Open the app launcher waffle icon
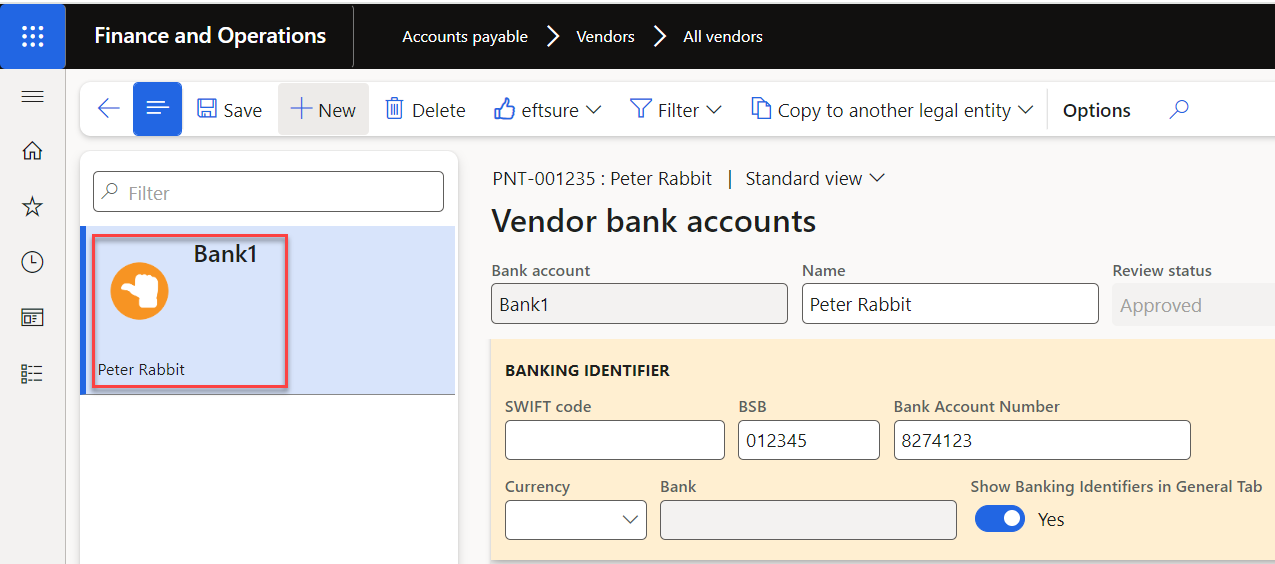The image size is (1275, 564). point(32,36)
